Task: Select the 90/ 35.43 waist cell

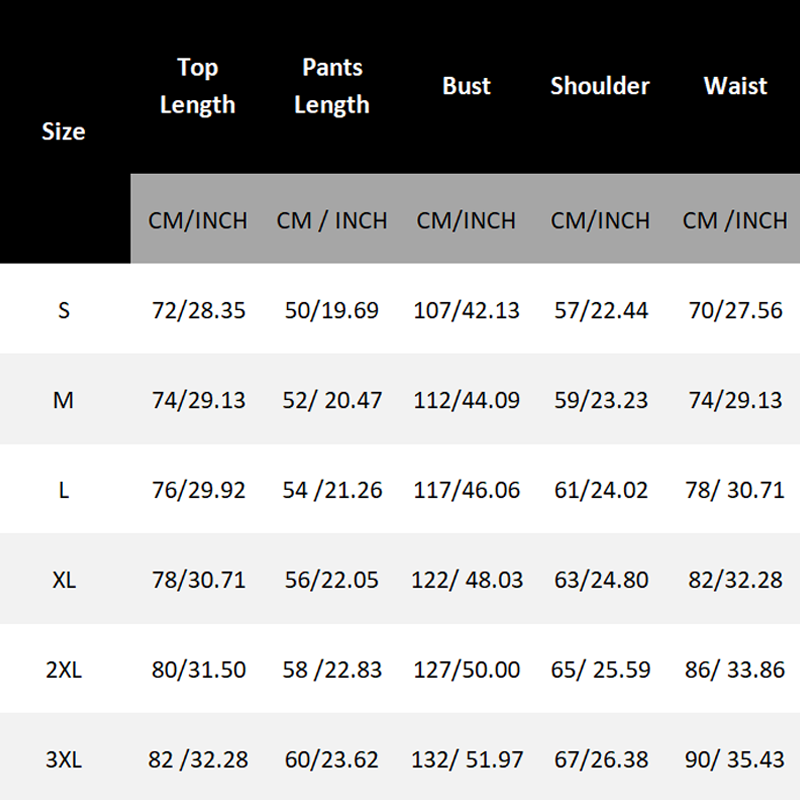Action: point(735,760)
